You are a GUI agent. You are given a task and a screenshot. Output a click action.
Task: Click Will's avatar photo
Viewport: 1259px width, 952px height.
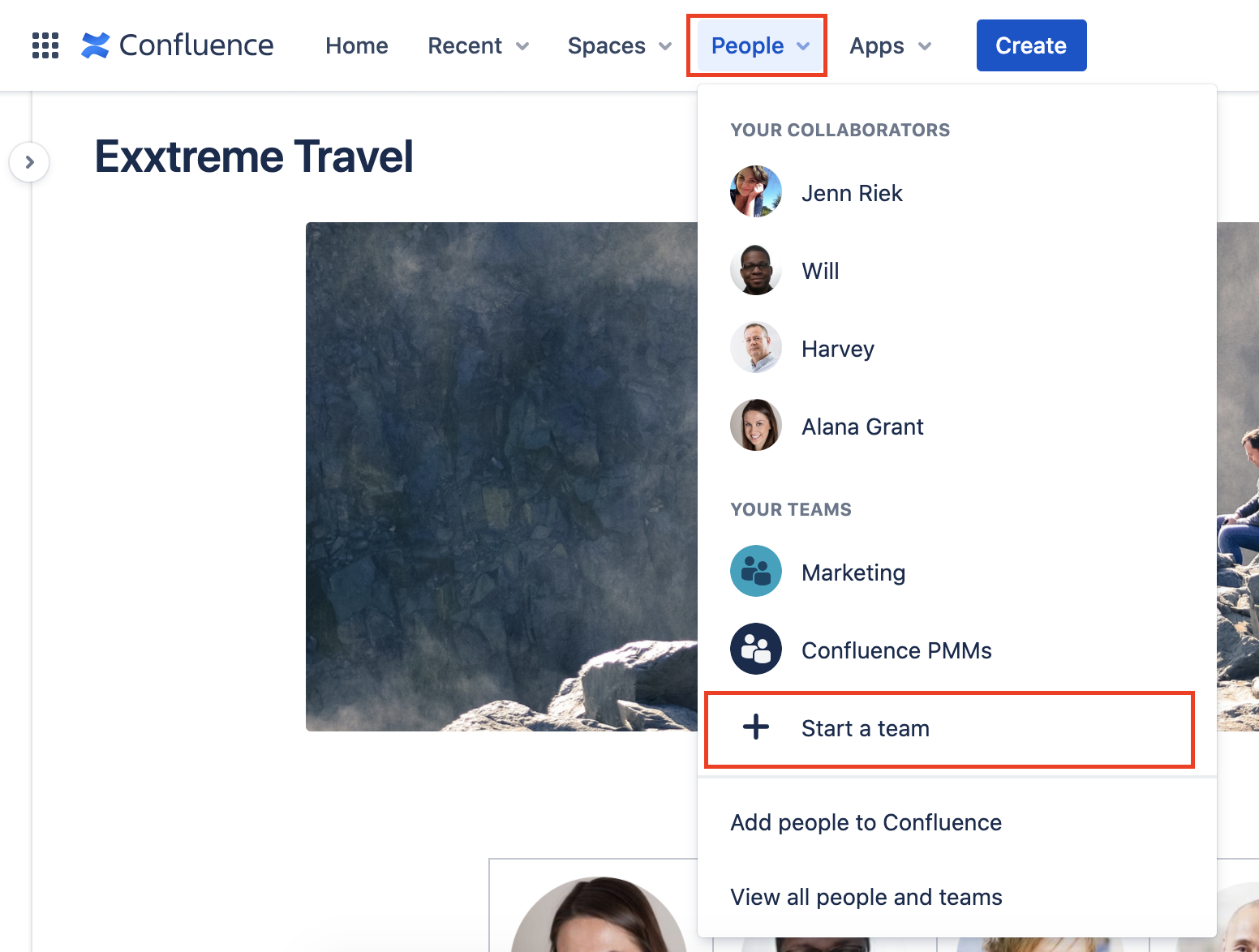coord(756,269)
